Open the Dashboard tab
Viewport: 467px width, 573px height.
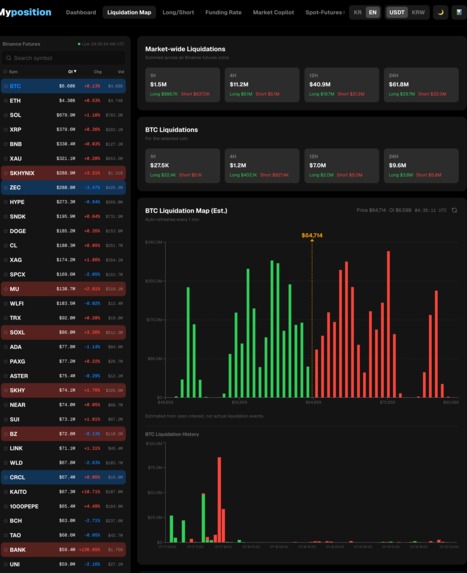[x=81, y=12]
